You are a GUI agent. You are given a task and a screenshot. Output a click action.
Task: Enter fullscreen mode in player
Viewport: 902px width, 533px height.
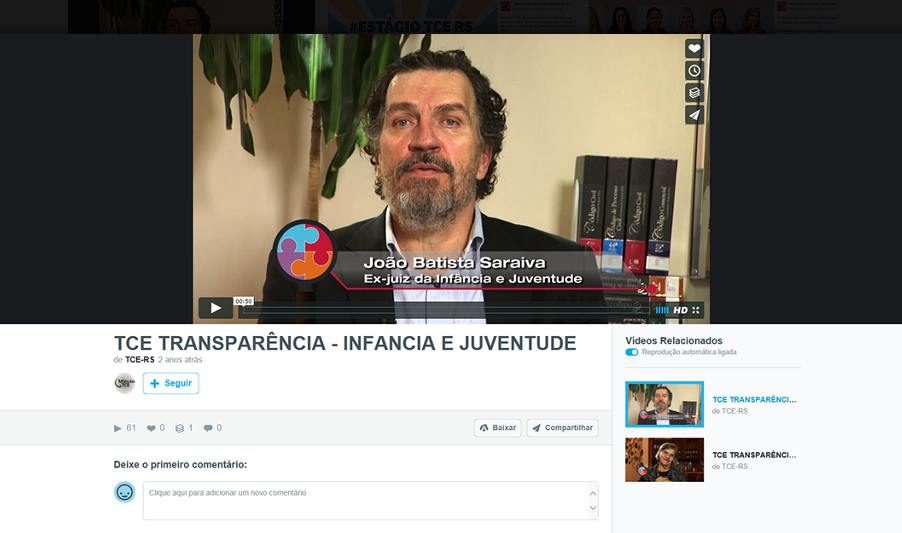[696, 310]
